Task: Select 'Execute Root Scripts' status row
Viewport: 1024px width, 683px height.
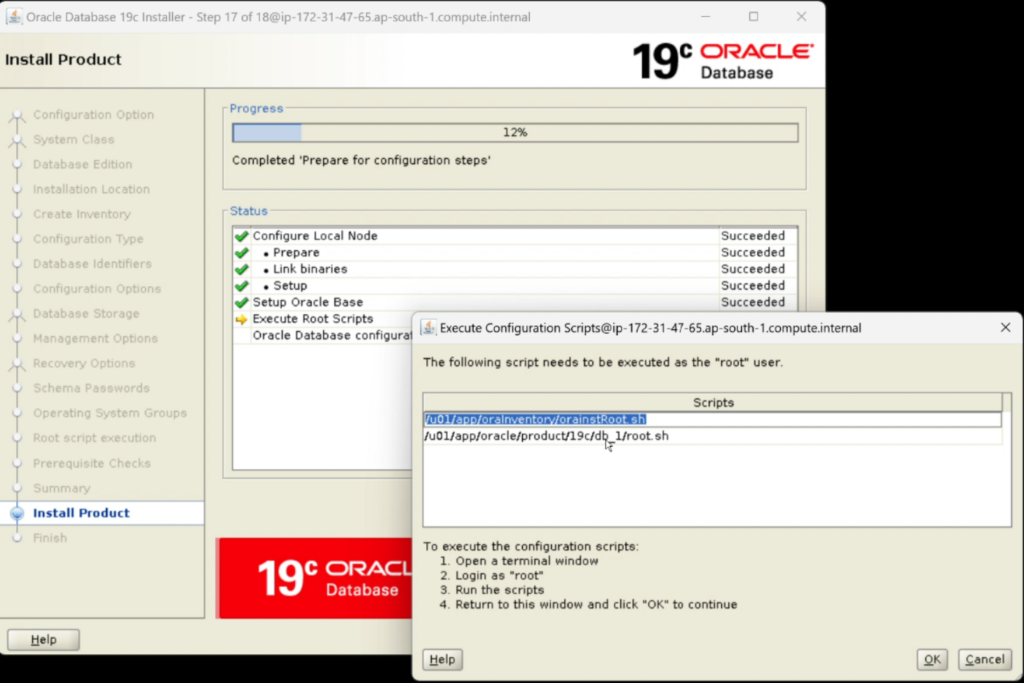Action: tap(323, 319)
